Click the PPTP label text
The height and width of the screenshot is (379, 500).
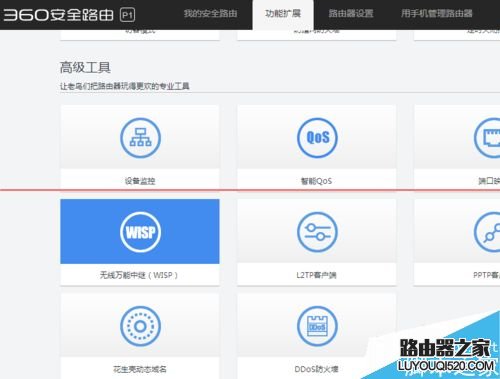click(486, 275)
